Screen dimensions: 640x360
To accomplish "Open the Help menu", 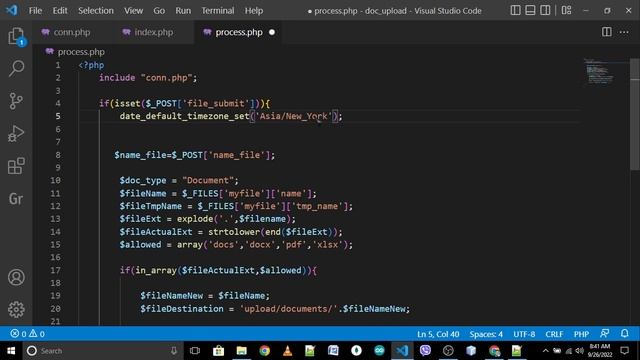I will [x=254, y=11].
